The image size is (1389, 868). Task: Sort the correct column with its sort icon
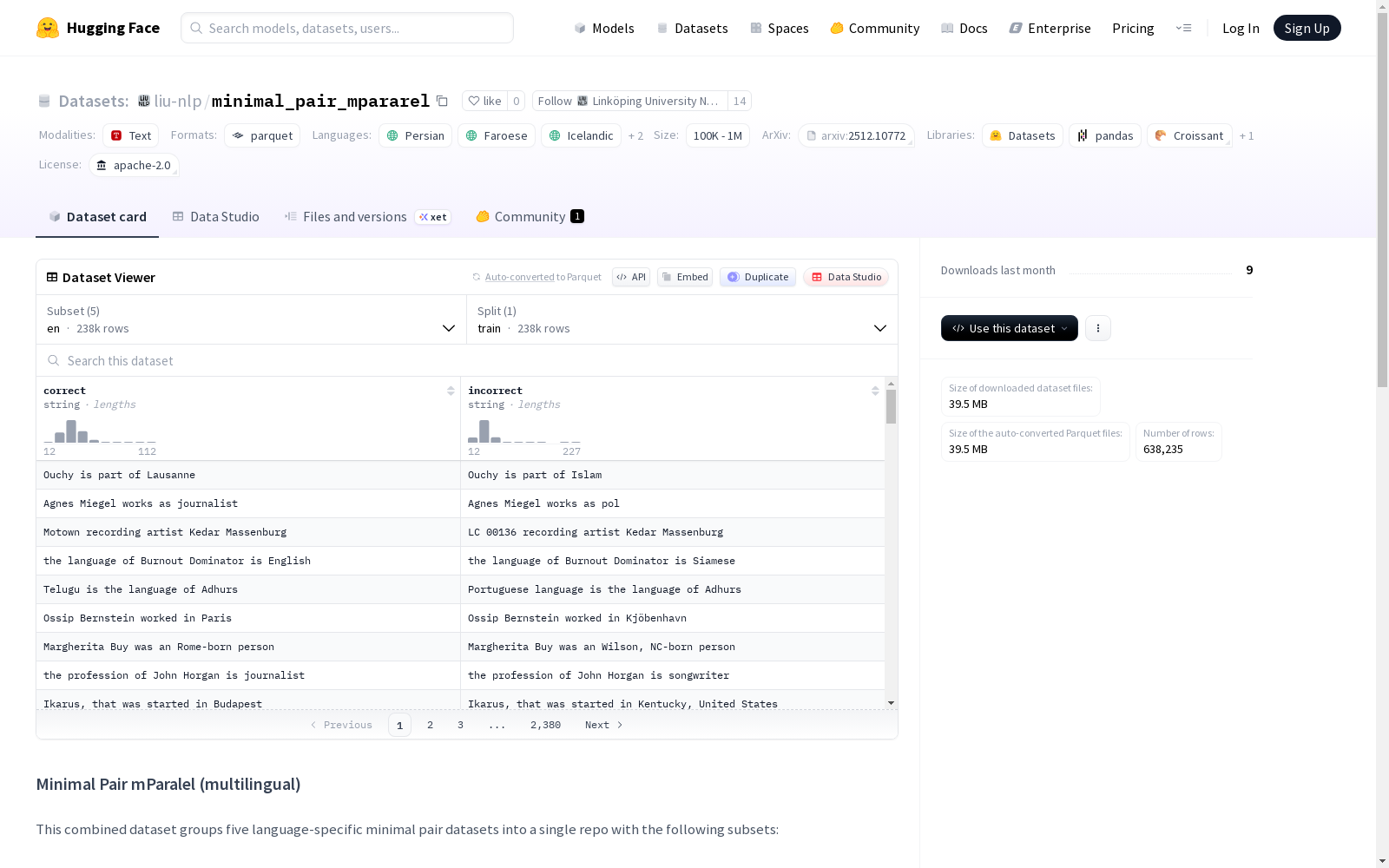(x=451, y=391)
